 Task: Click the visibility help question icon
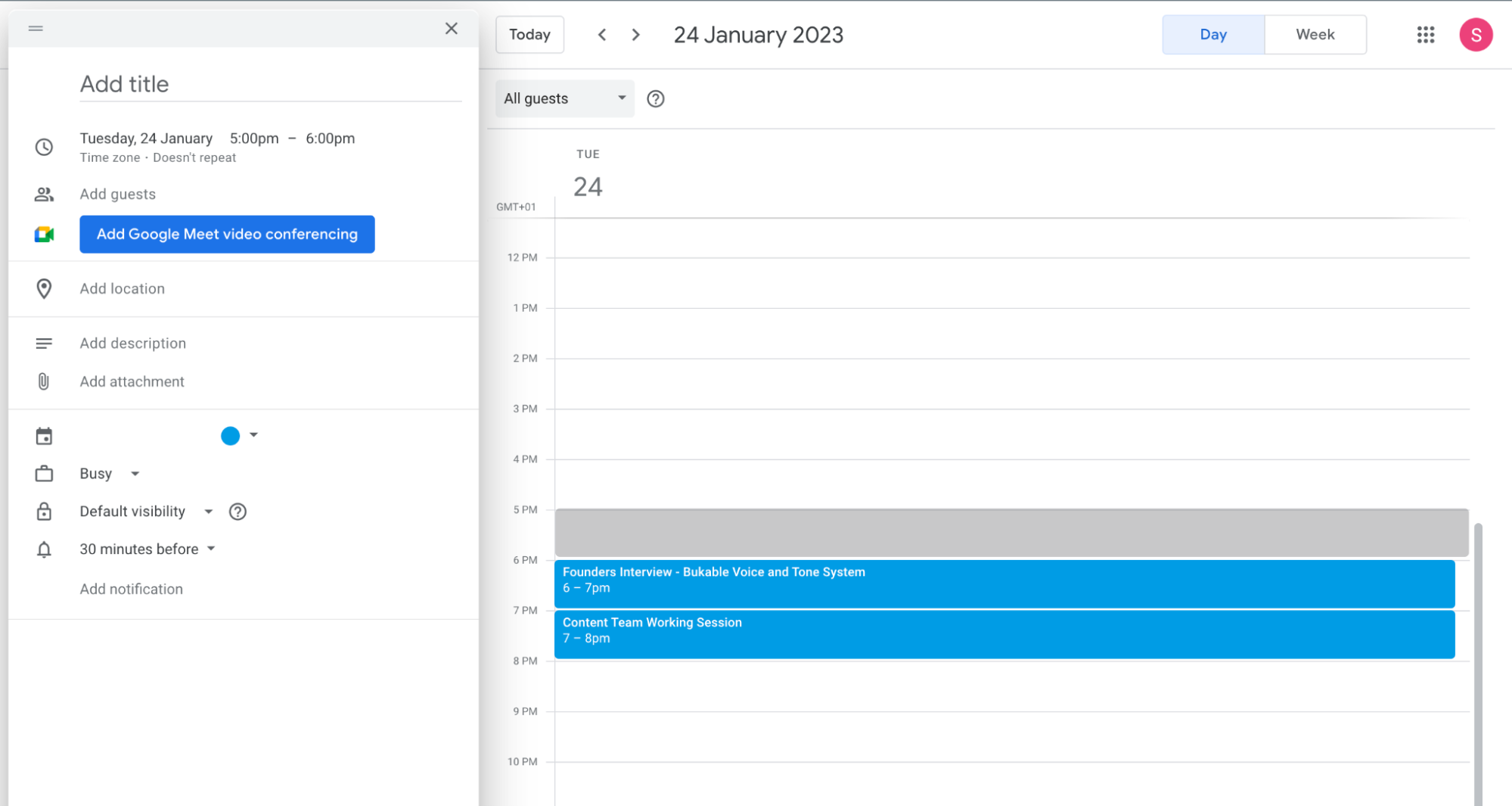click(238, 512)
